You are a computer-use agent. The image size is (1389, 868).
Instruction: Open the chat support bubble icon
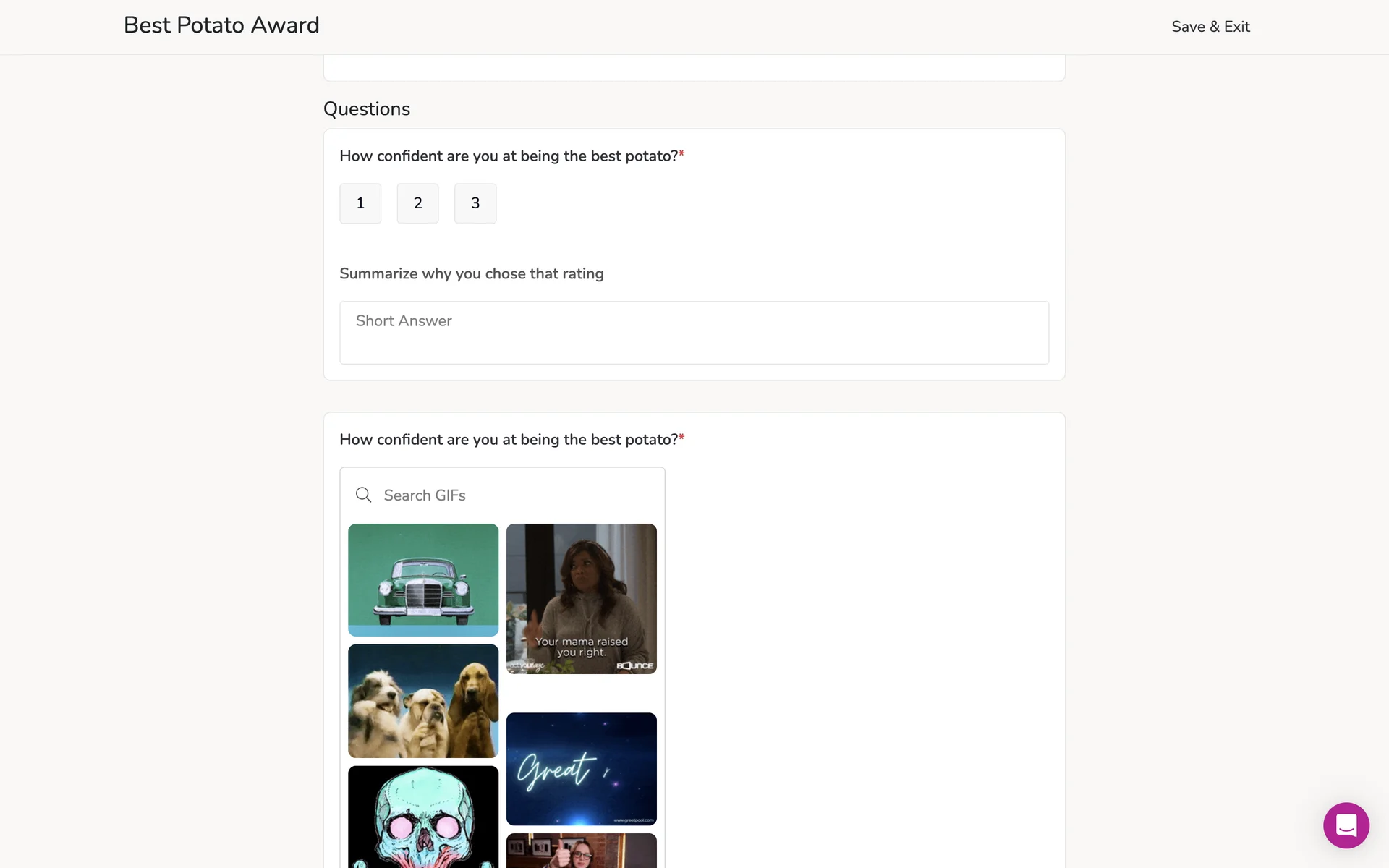[x=1346, y=825]
